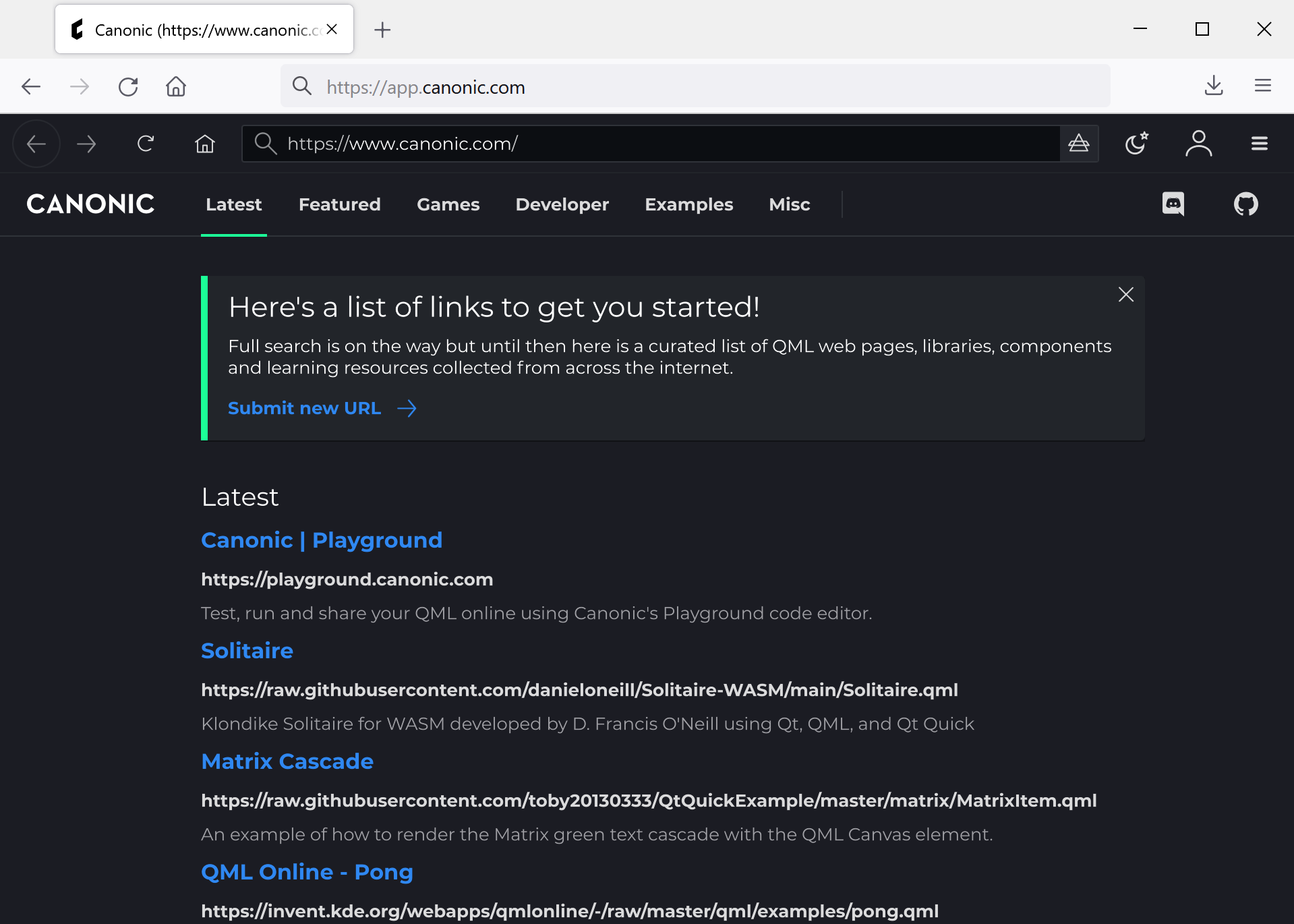Image resolution: width=1294 pixels, height=924 pixels.
Task: Open downloads in outer browser toolbar
Action: 1214,86
